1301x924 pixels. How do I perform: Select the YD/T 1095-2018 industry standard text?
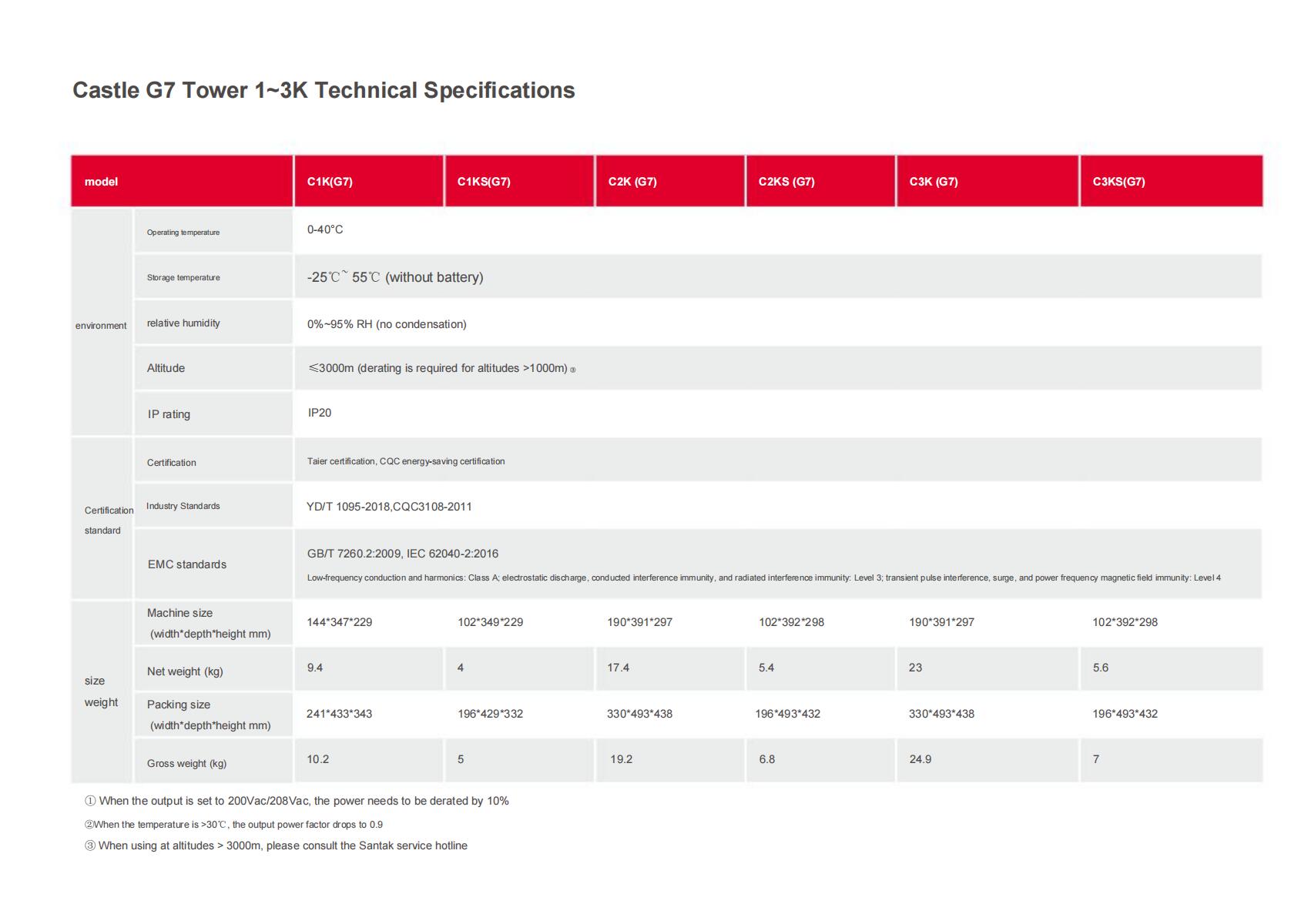click(389, 507)
